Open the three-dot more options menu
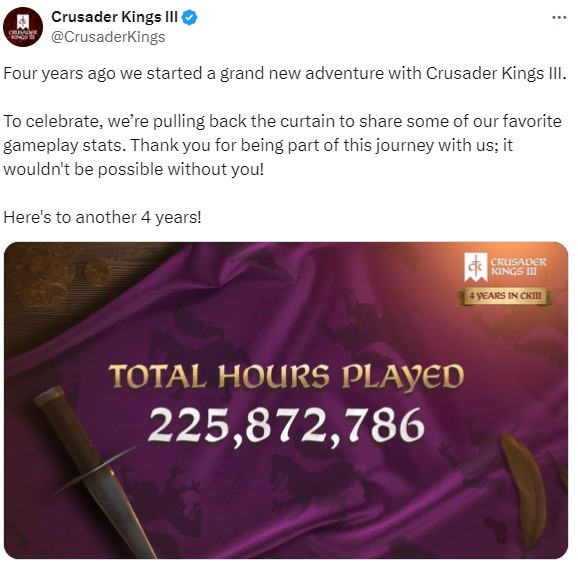Screen dimensions: 578x567 pos(559,17)
